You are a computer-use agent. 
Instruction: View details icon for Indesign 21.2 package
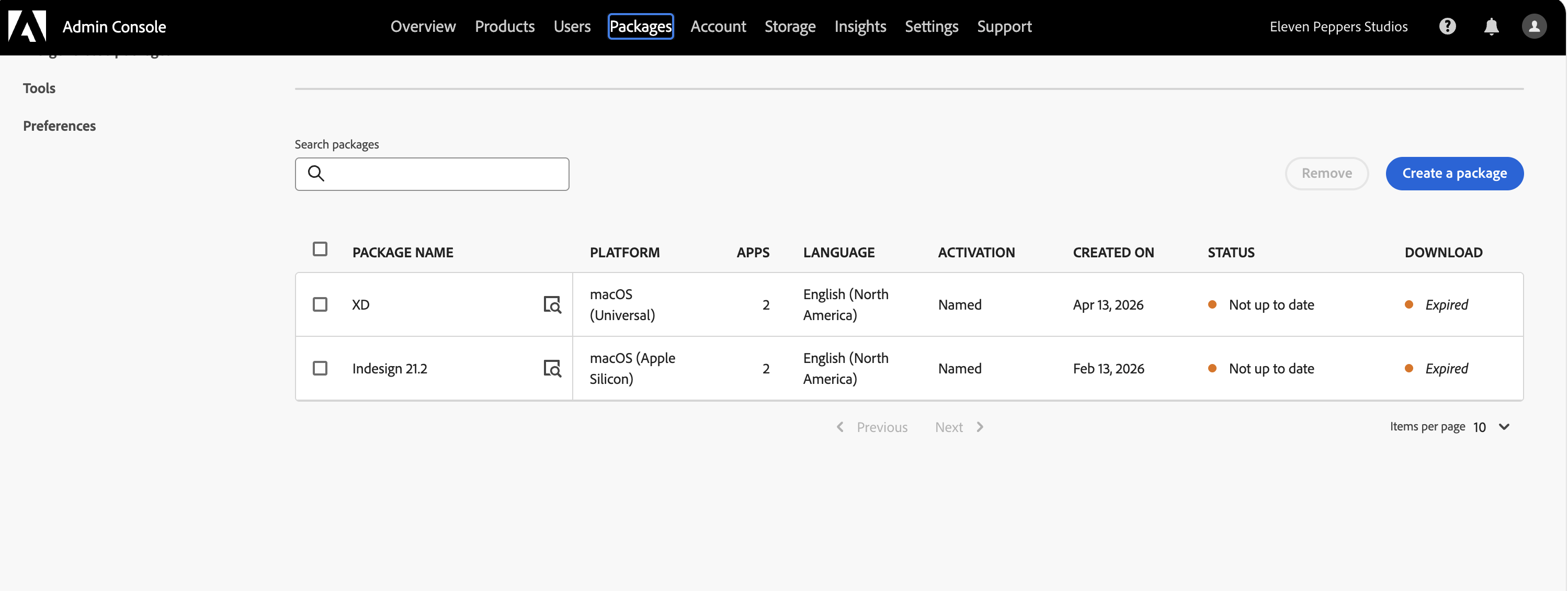(x=552, y=368)
